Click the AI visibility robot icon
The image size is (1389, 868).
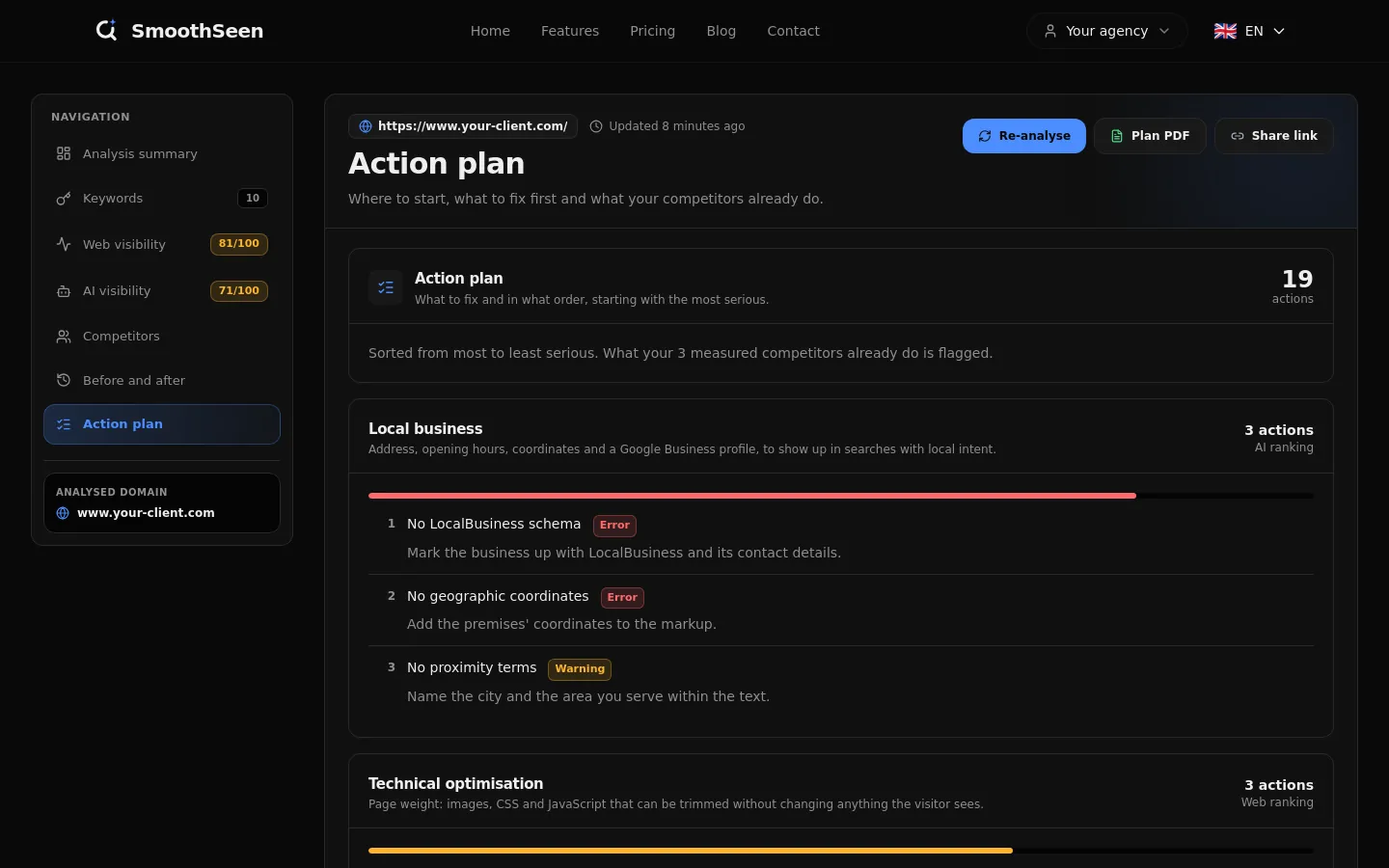tap(64, 291)
